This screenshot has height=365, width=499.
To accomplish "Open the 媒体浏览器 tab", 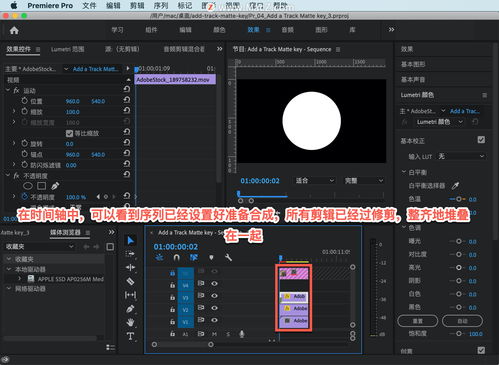I will pyautogui.click(x=65, y=232).
